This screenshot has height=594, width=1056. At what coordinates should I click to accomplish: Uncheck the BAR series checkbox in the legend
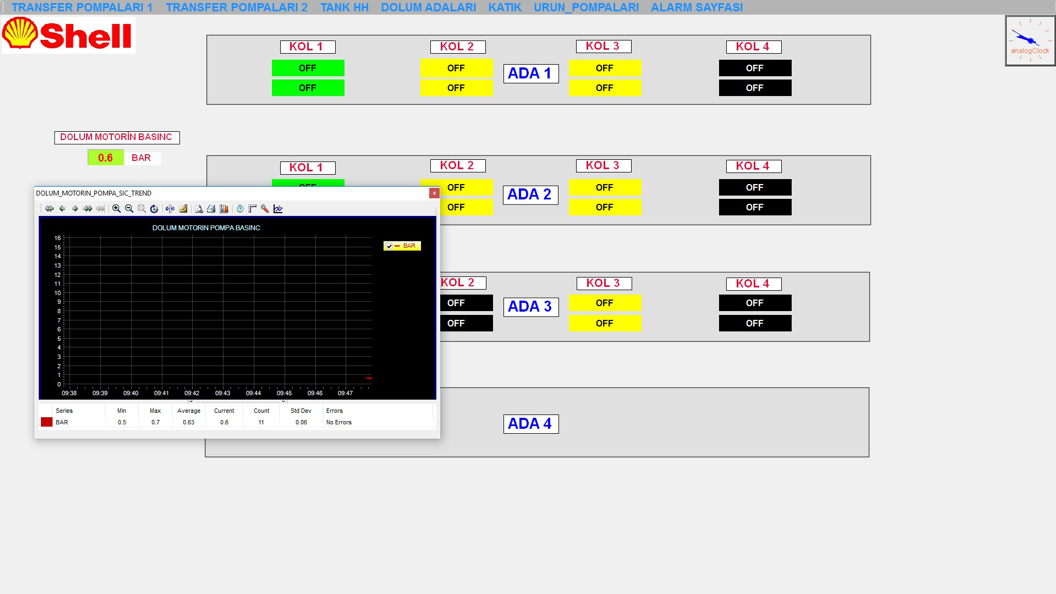point(389,246)
